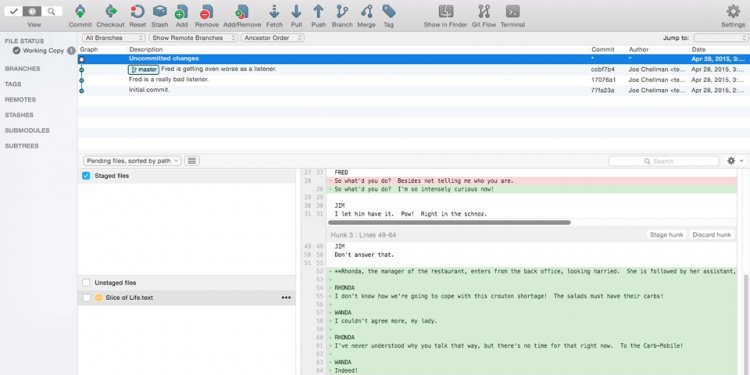Select the Add/Remove toolbar icon
The image size is (750, 375).
point(242,11)
